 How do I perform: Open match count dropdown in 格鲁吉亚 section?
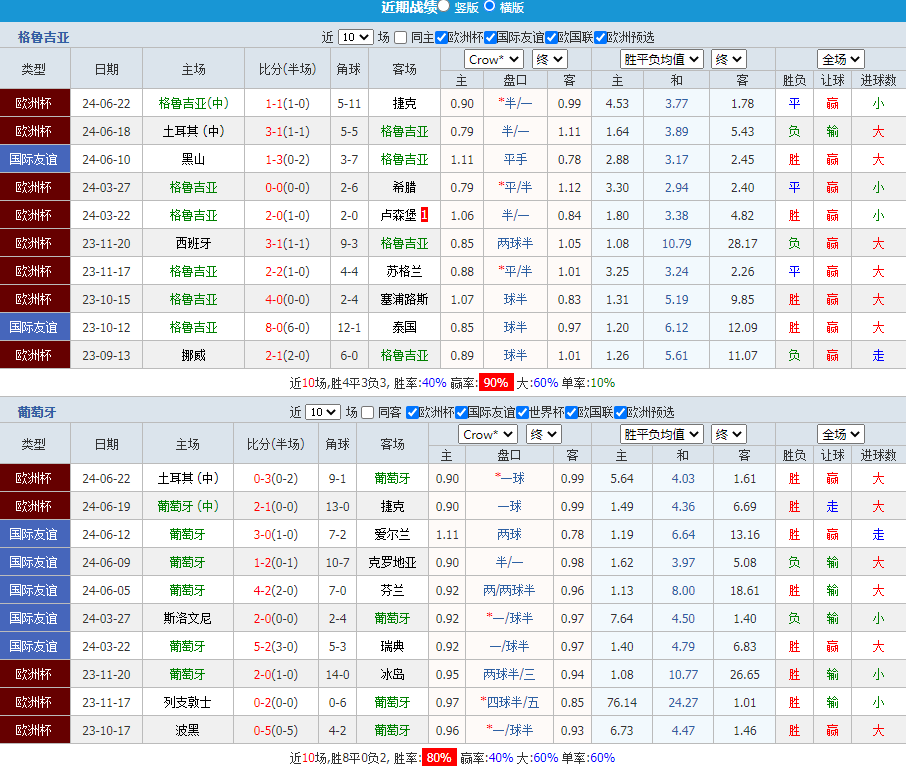point(355,38)
